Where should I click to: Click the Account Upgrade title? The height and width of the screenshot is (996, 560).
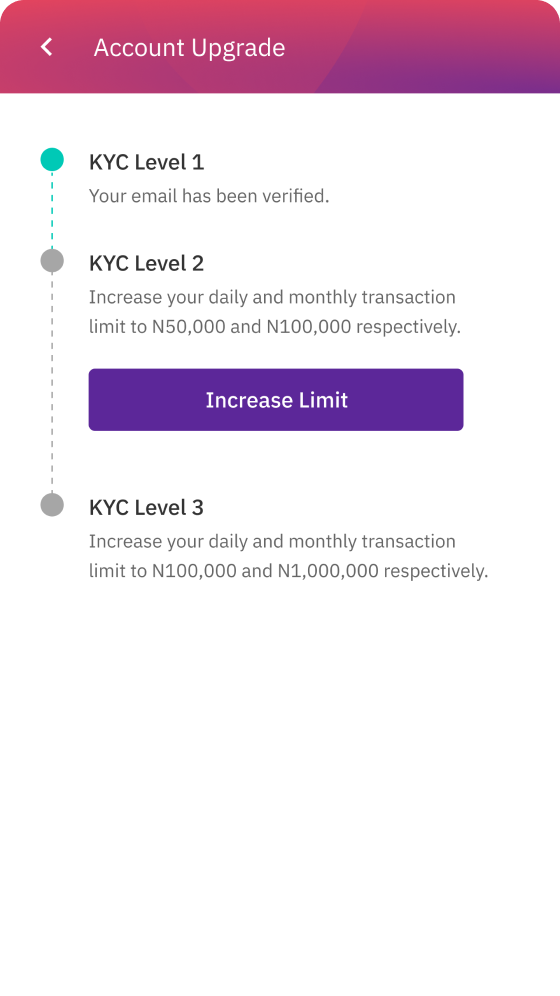coord(189,48)
